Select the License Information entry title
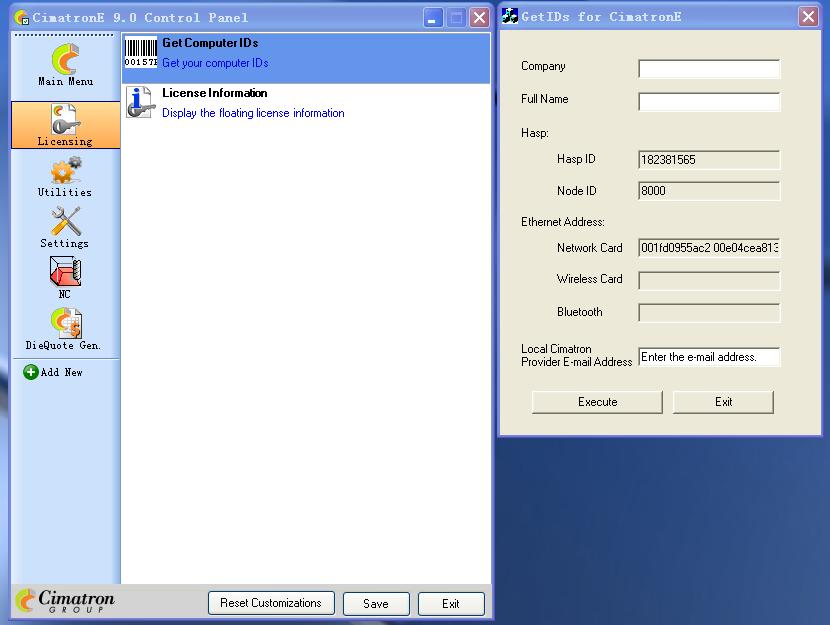830x625 pixels. [x=214, y=93]
